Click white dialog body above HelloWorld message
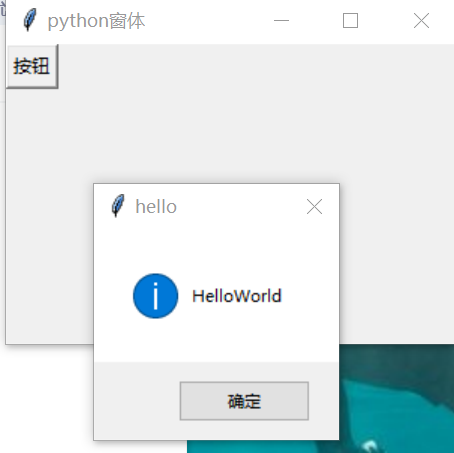The image size is (454, 453). [217, 250]
